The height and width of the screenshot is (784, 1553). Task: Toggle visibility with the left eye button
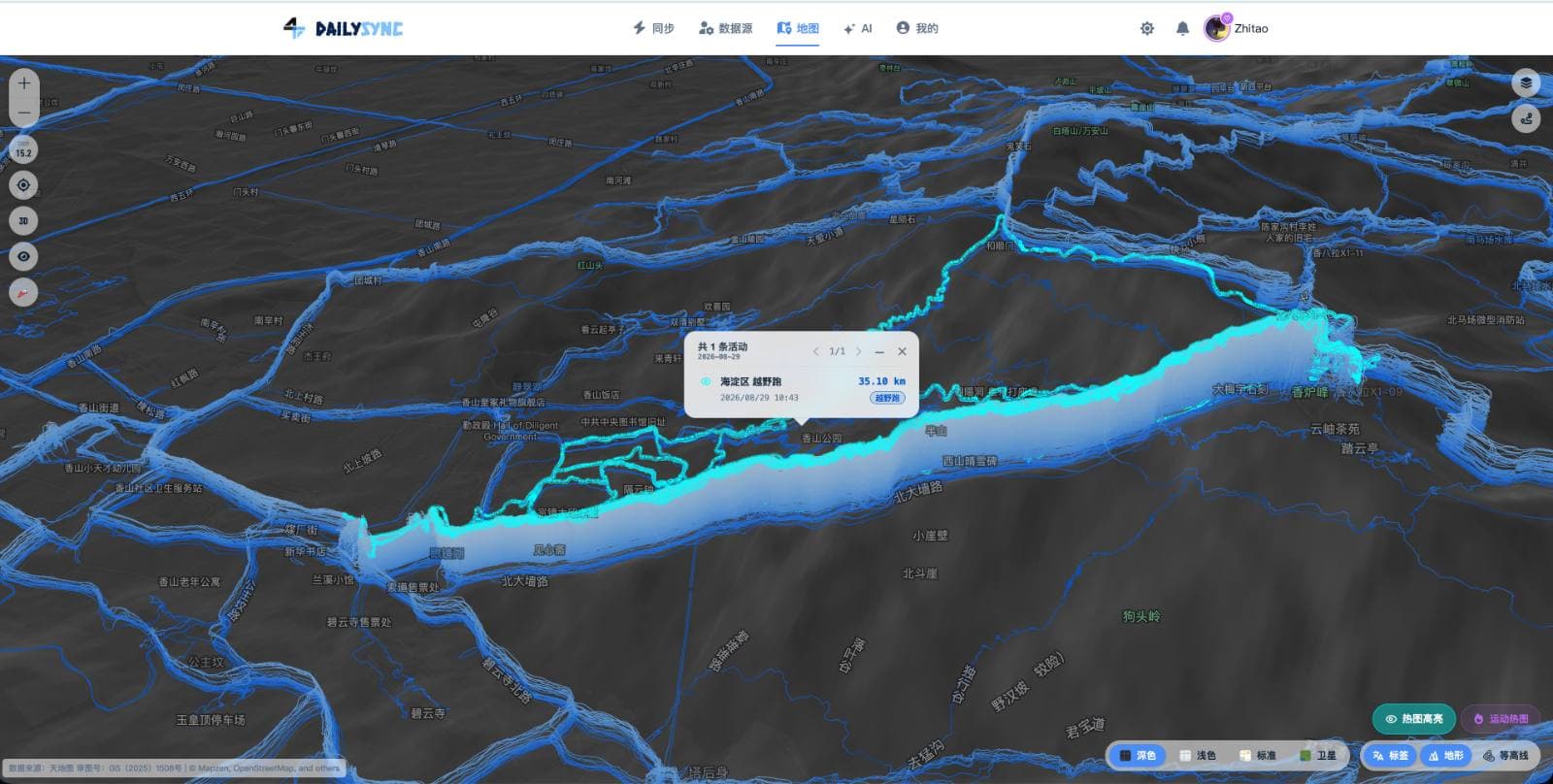coord(24,256)
